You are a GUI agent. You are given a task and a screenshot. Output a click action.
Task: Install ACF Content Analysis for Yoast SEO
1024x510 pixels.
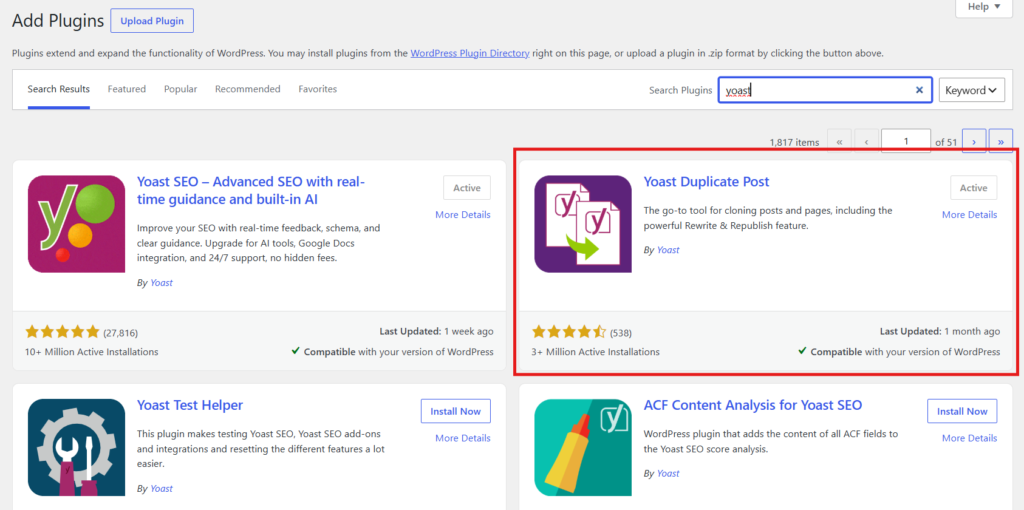tap(962, 411)
